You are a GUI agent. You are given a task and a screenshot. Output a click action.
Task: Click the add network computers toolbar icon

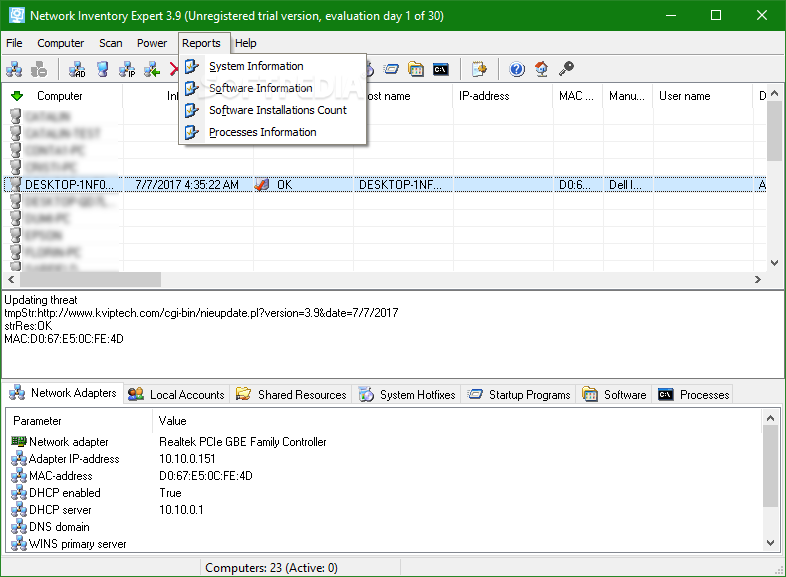pos(14,69)
